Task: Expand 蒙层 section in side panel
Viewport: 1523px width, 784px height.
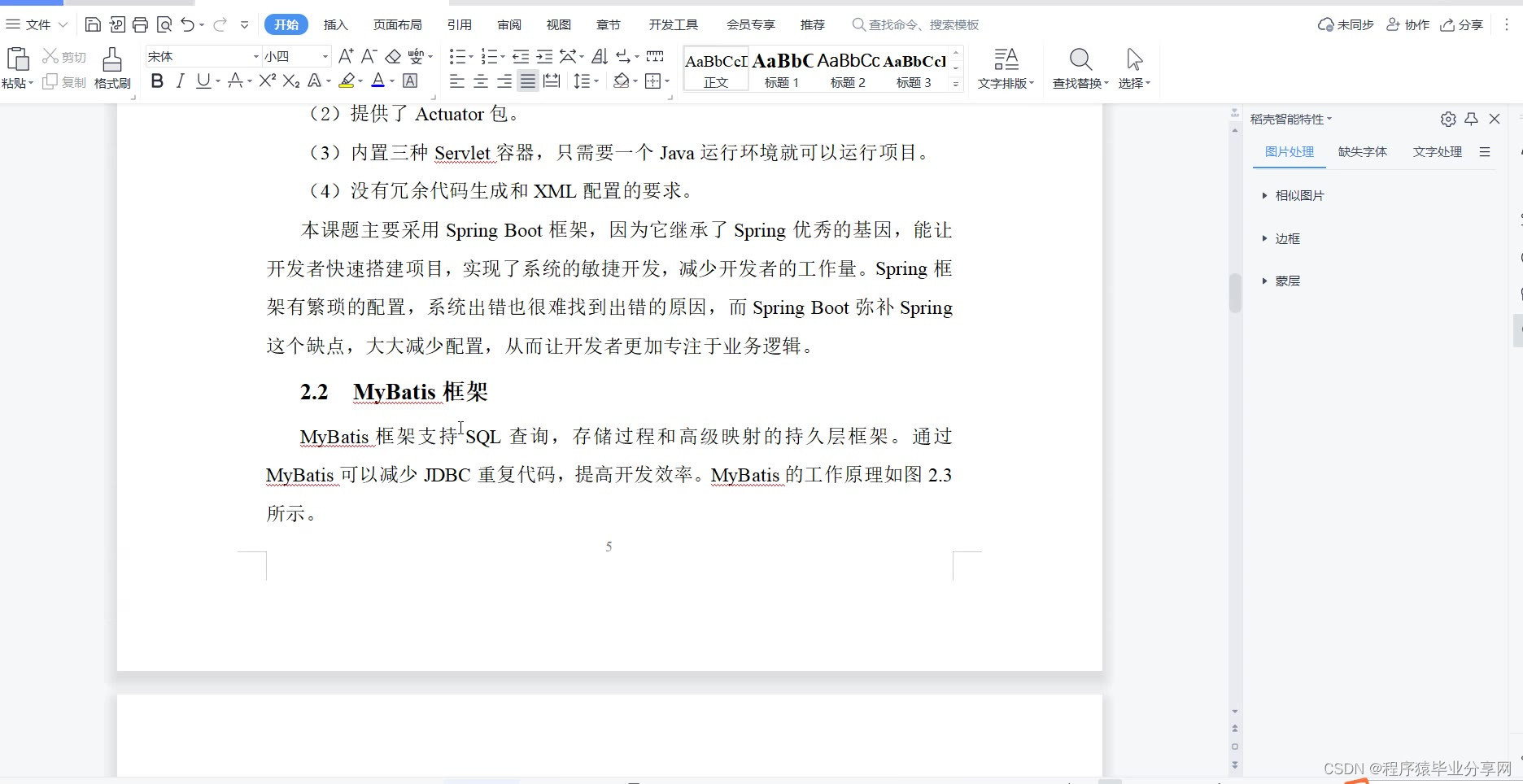Action: (x=1281, y=281)
